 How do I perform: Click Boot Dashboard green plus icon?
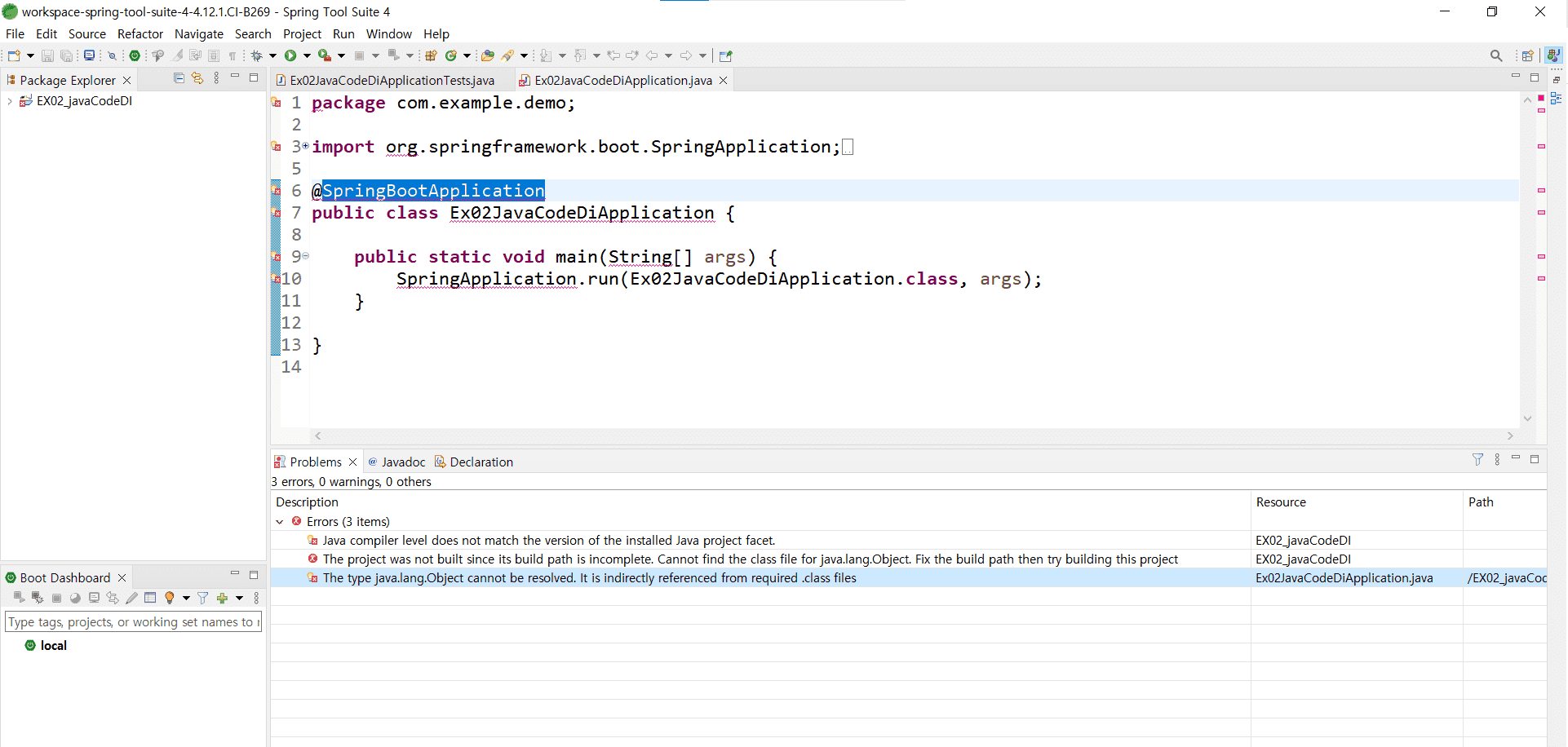coord(222,598)
